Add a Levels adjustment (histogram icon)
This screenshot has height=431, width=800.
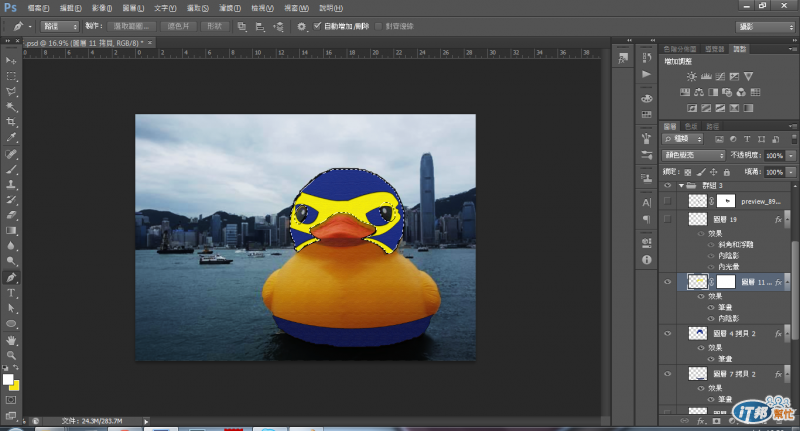pos(706,77)
